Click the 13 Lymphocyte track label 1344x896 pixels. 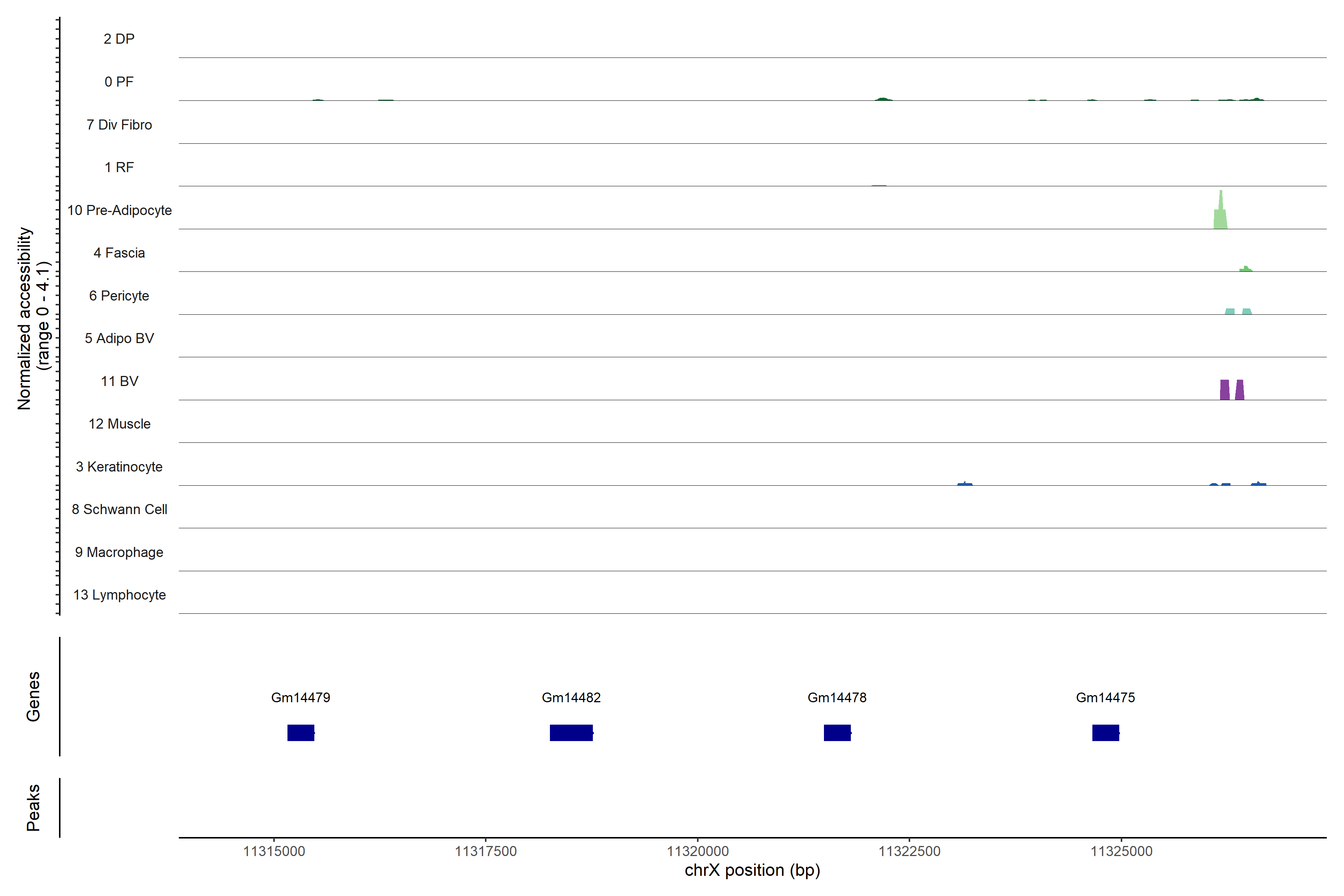click(x=119, y=595)
